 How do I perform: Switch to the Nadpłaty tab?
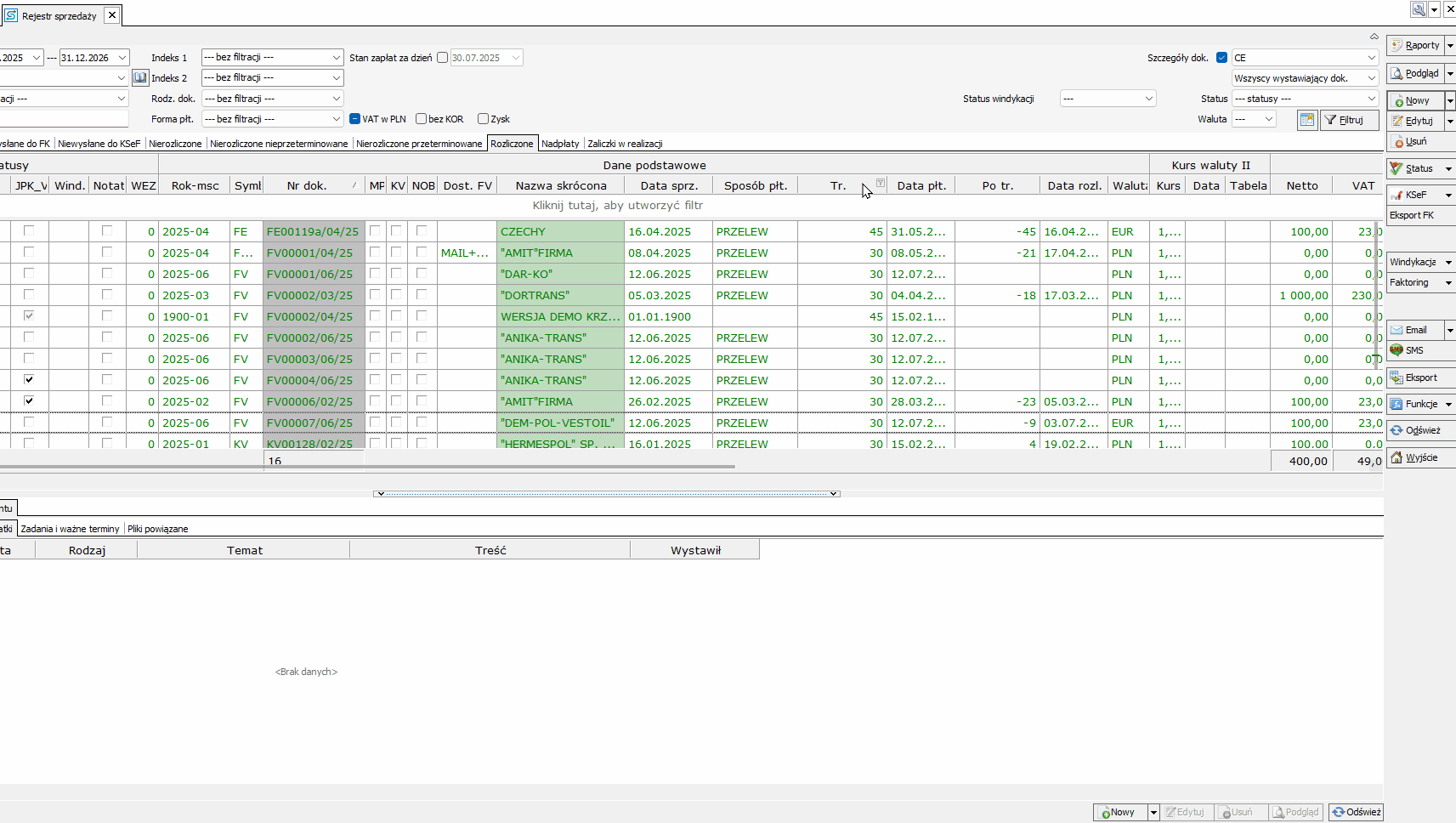pos(560,144)
